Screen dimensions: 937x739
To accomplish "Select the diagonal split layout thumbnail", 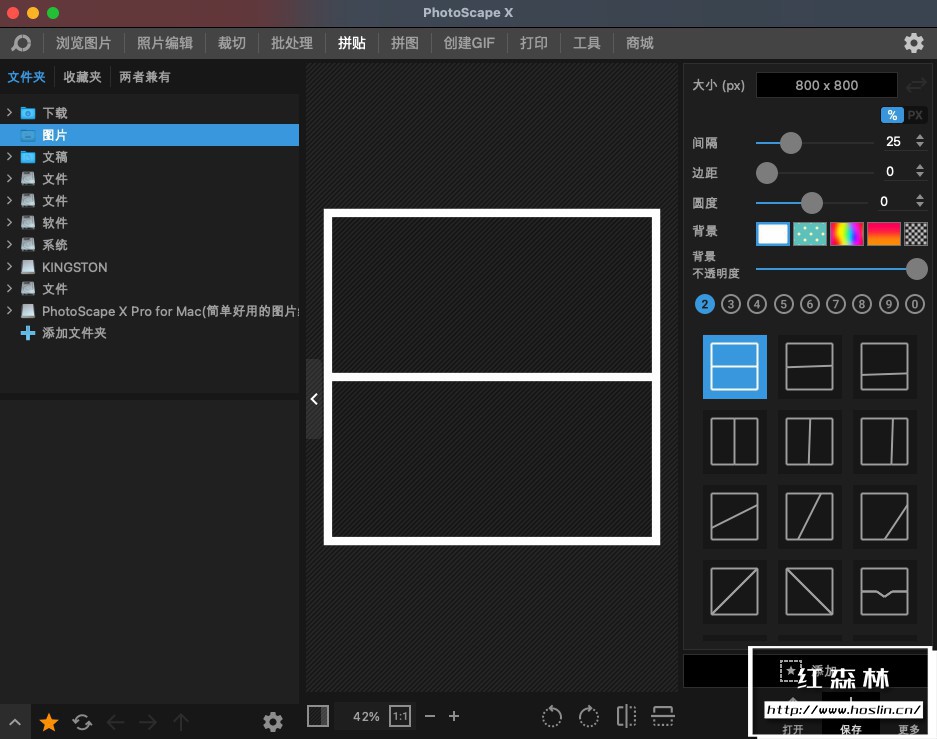I will coord(734,591).
